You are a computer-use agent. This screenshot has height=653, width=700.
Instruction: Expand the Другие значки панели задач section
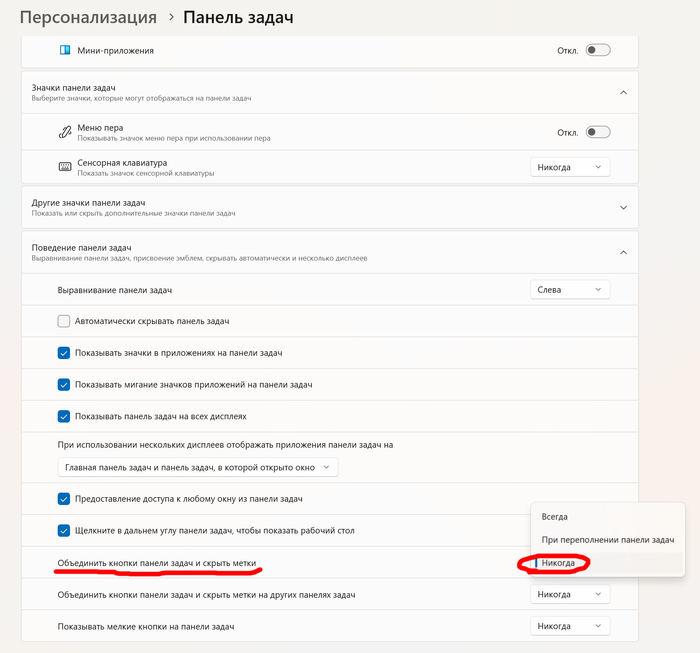(623, 208)
